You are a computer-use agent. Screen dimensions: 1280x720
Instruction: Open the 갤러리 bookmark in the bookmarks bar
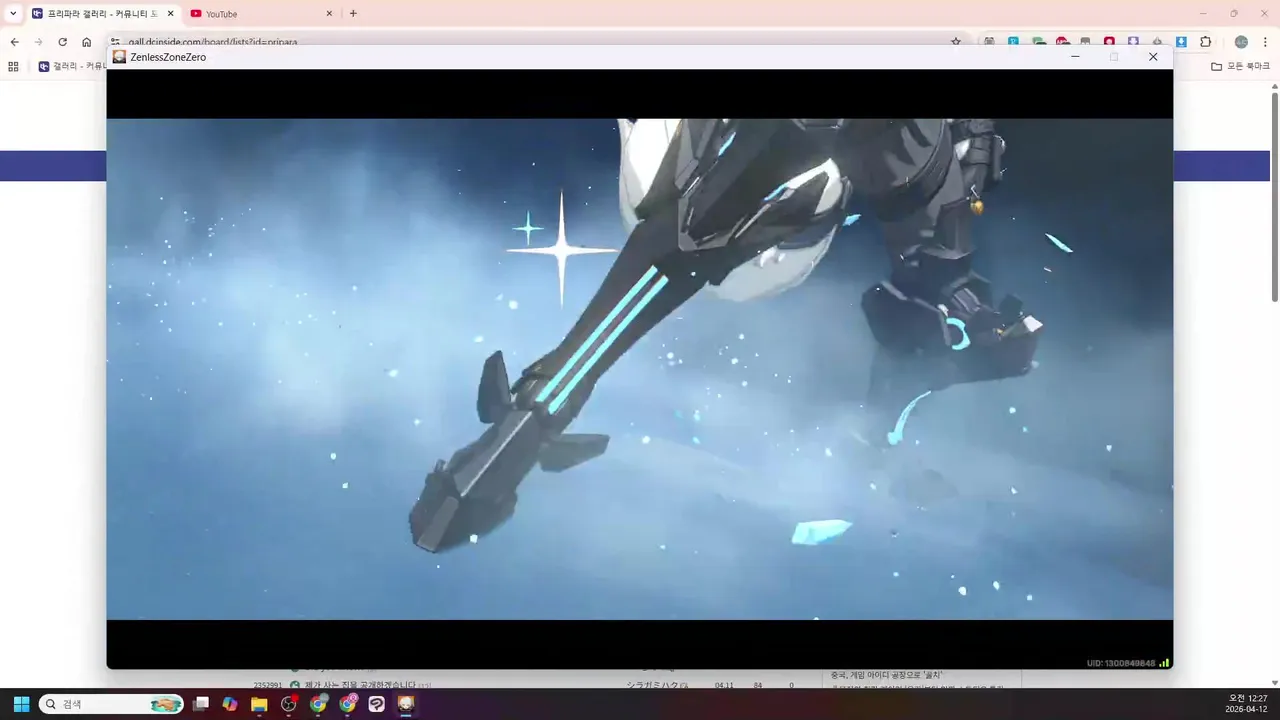tap(72, 66)
